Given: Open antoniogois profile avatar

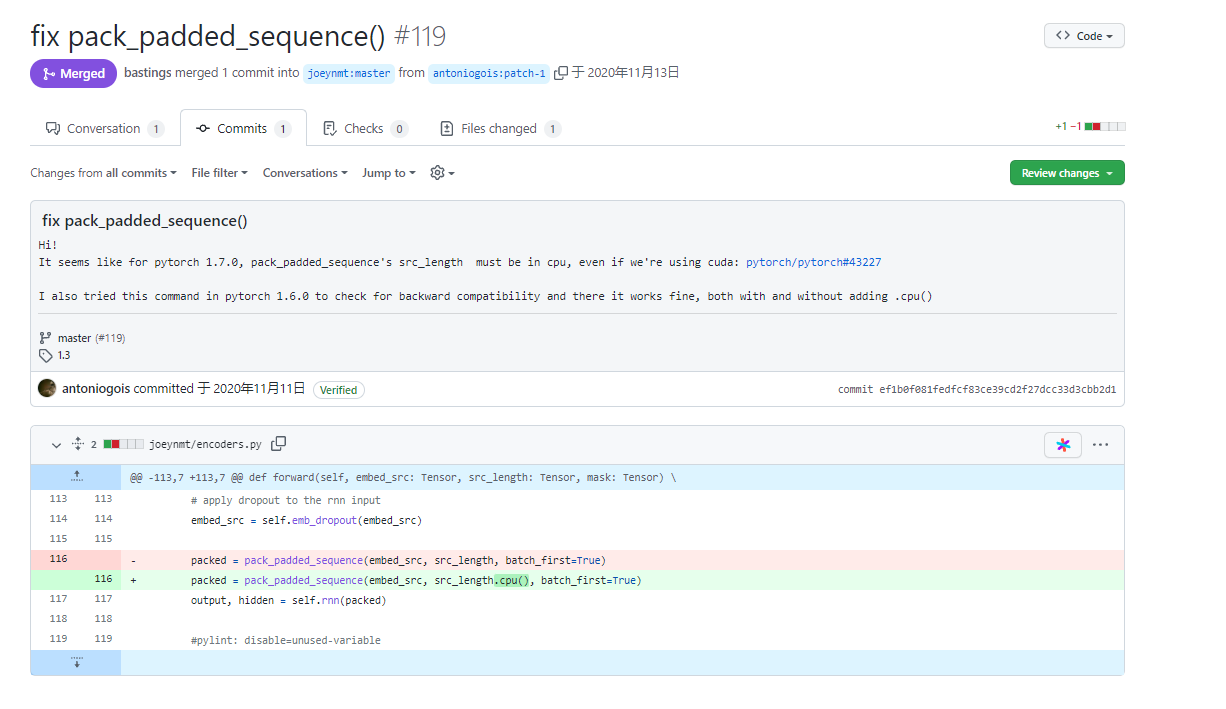Looking at the screenshot, I should point(46,387).
